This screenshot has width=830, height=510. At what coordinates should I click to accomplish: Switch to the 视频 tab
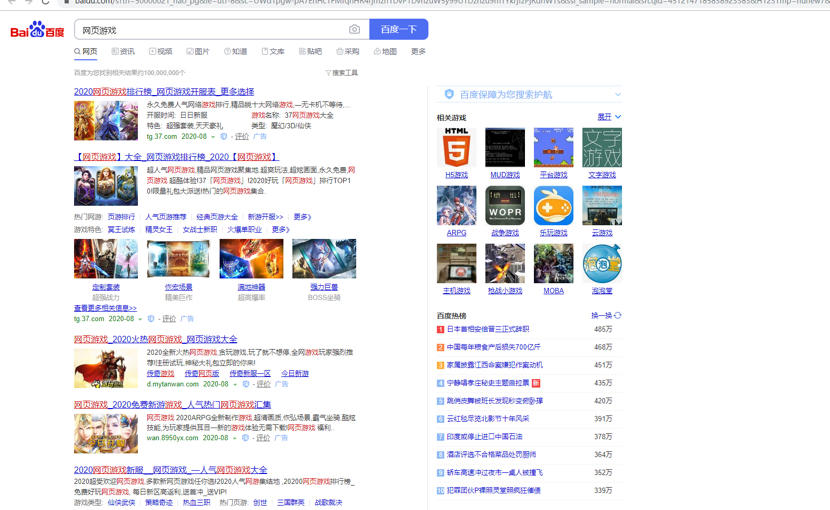tap(160, 51)
